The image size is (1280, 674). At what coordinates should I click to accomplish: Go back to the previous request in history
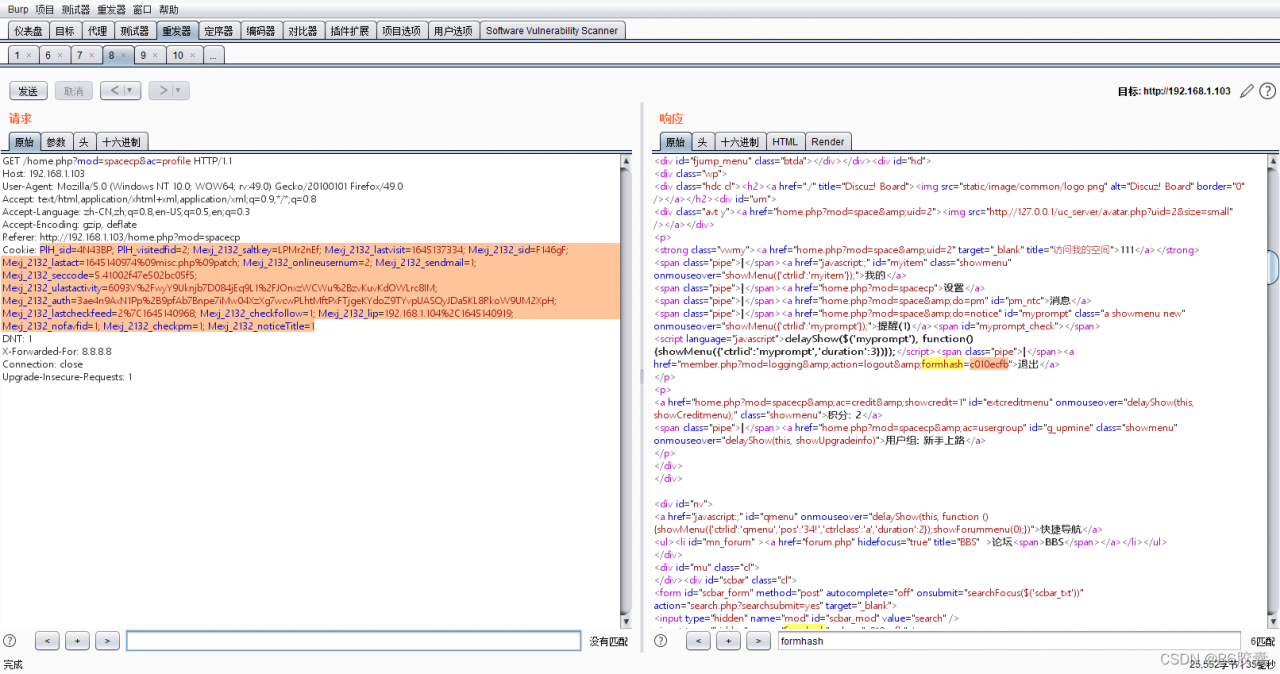click(113, 91)
